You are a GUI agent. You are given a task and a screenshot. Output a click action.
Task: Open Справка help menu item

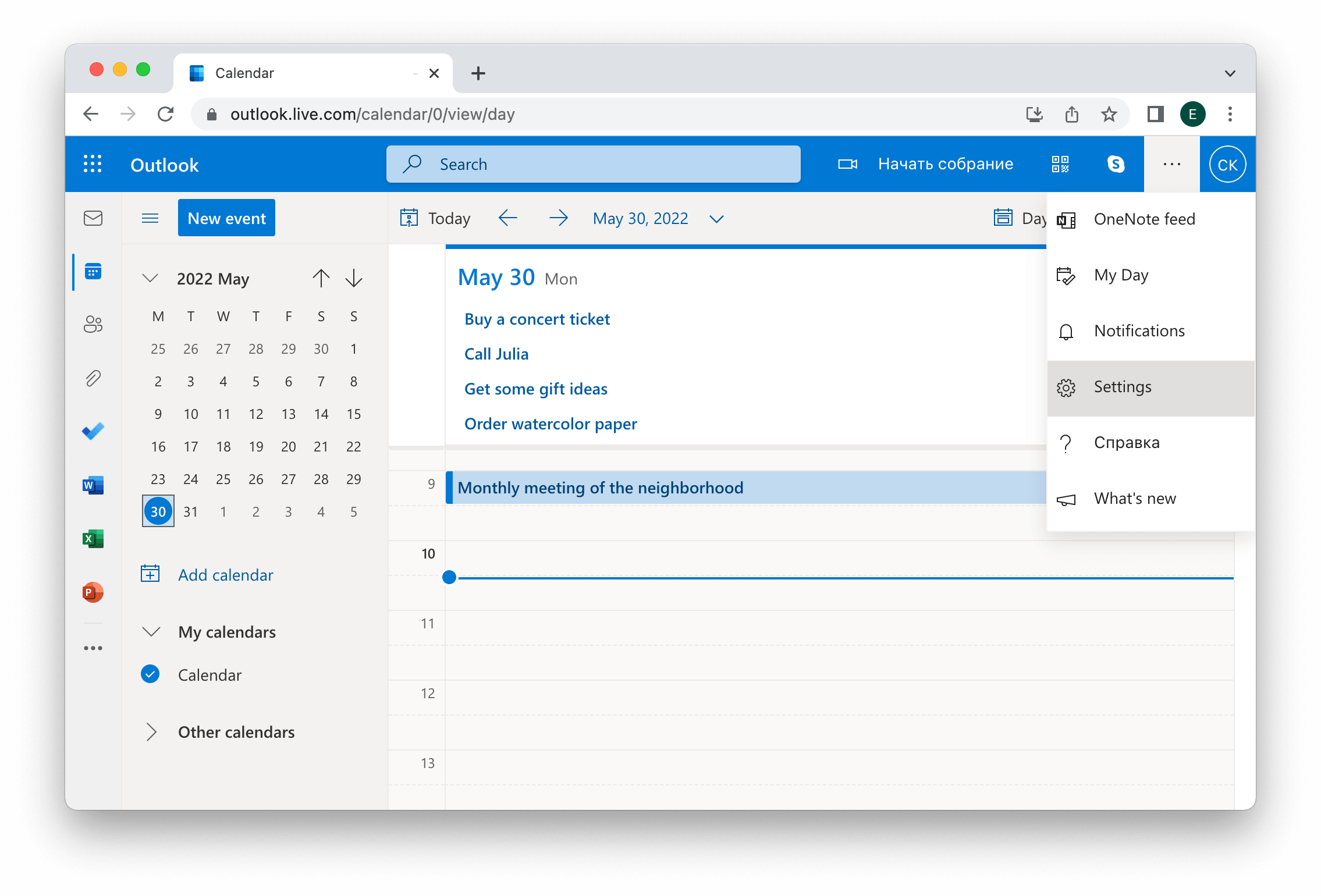click(x=1151, y=443)
